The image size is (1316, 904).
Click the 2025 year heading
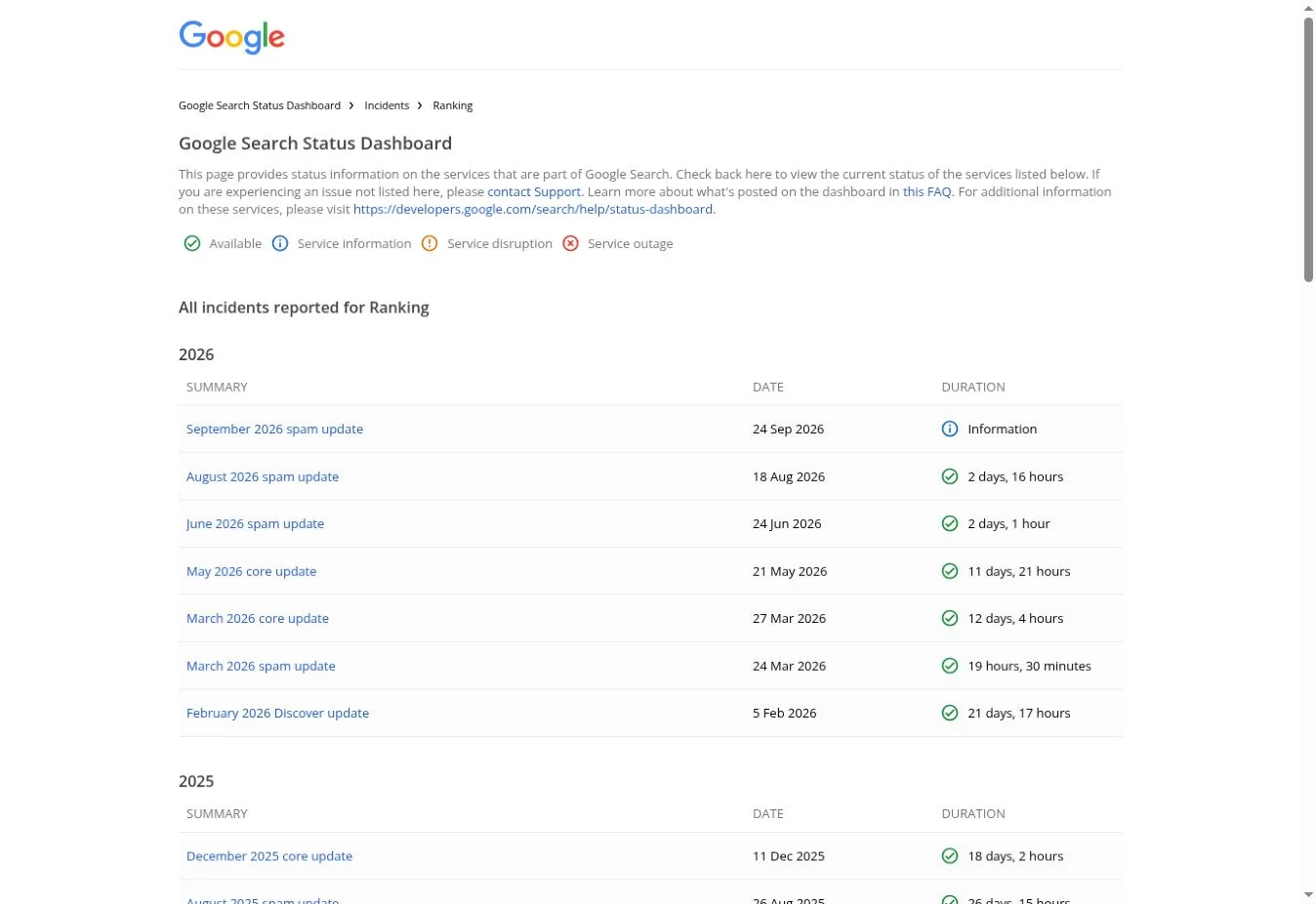196,781
